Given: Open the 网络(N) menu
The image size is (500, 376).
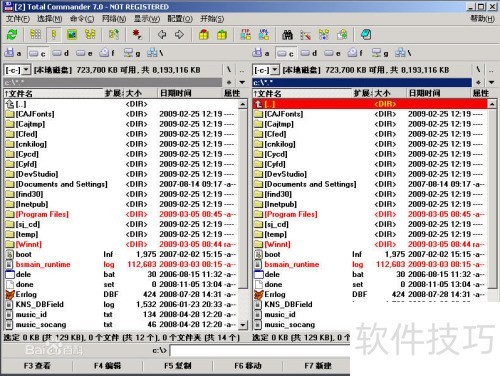Looking at the screenshot, I should [x=114, y=19].
